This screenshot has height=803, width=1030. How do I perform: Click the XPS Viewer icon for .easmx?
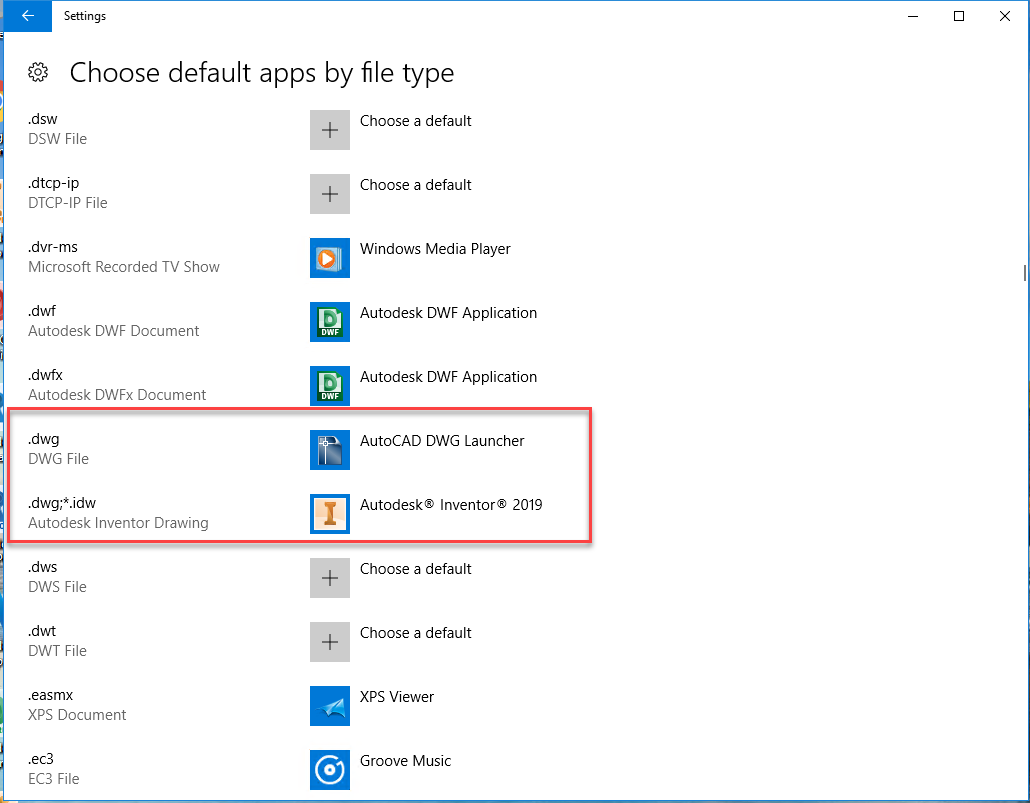coord(330,706)
